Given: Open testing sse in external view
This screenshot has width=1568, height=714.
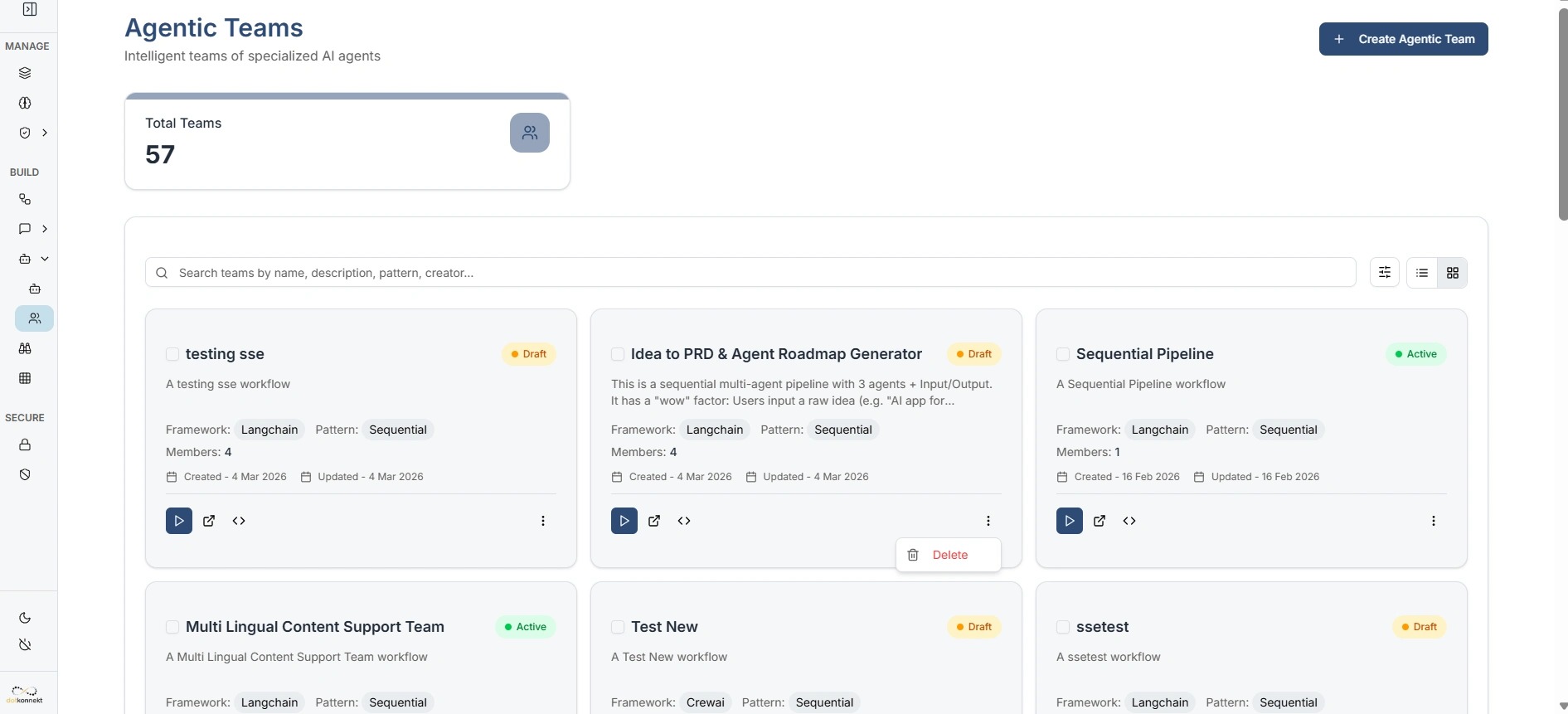Looking at the screenshot, I should point(209,521).
